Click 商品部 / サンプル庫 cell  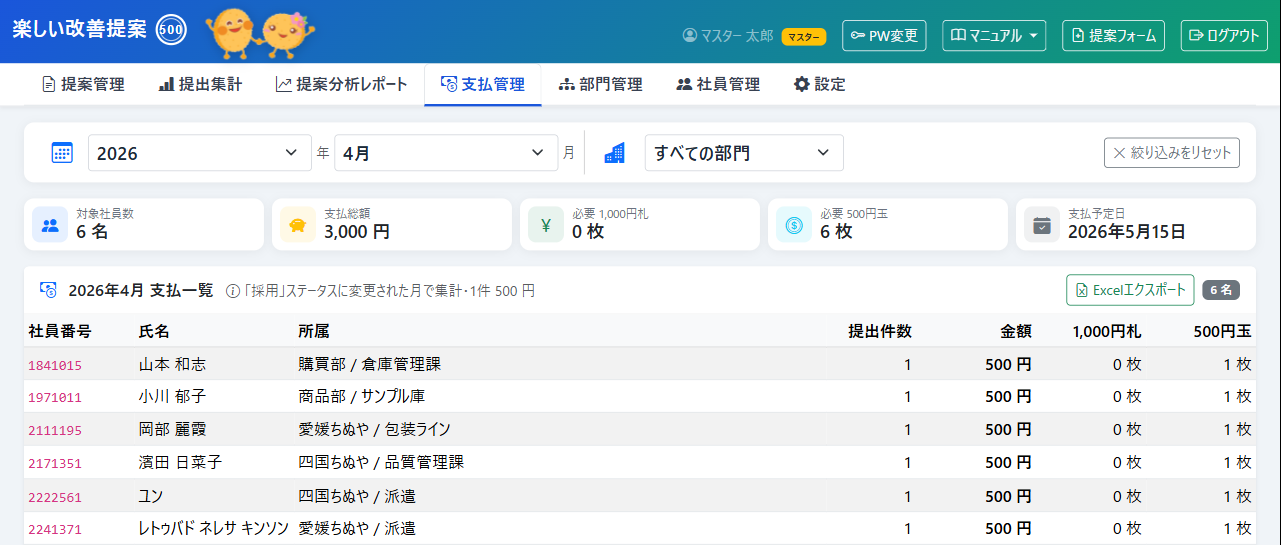[361, 397]
